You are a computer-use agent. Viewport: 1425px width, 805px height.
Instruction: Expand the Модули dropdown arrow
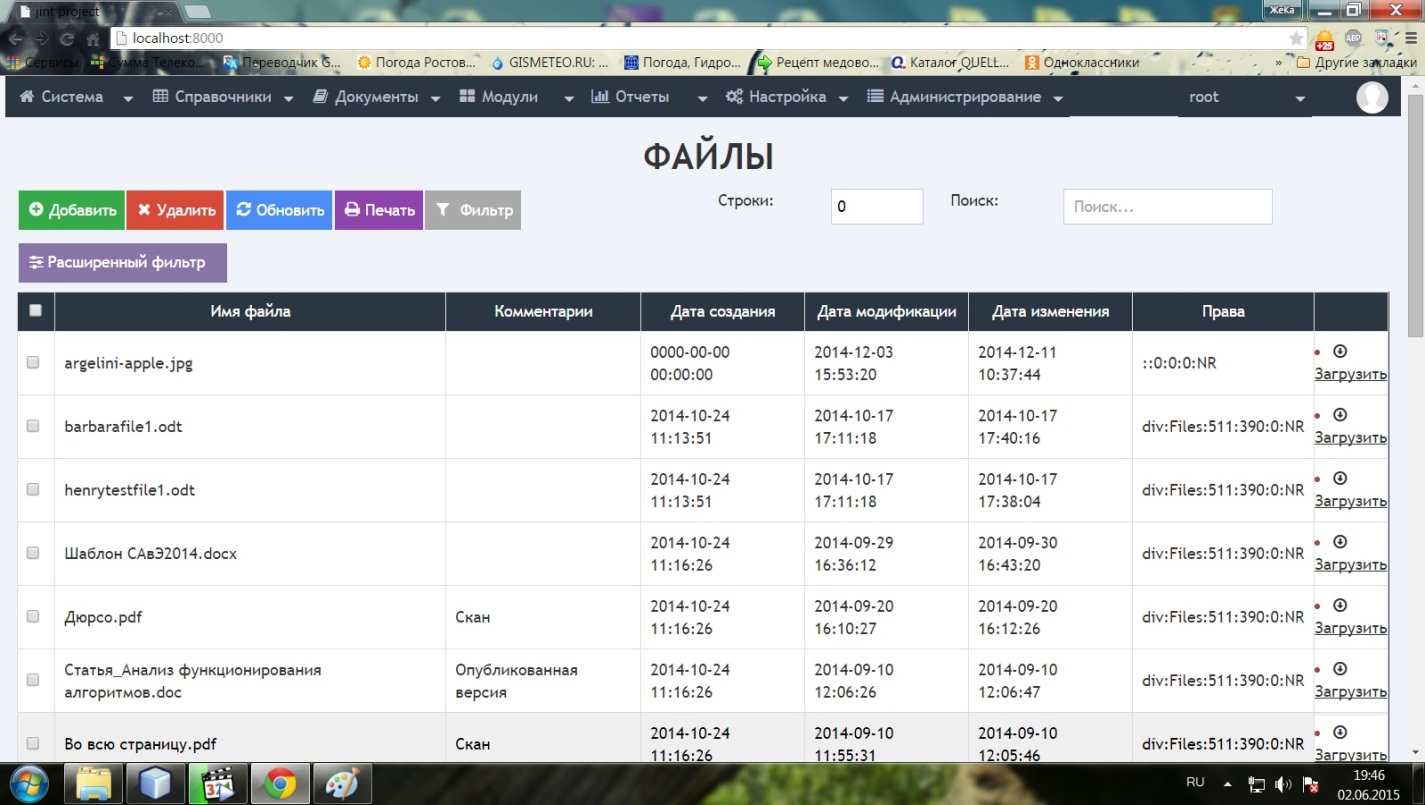pyautogui.click(x=568, y=99)
